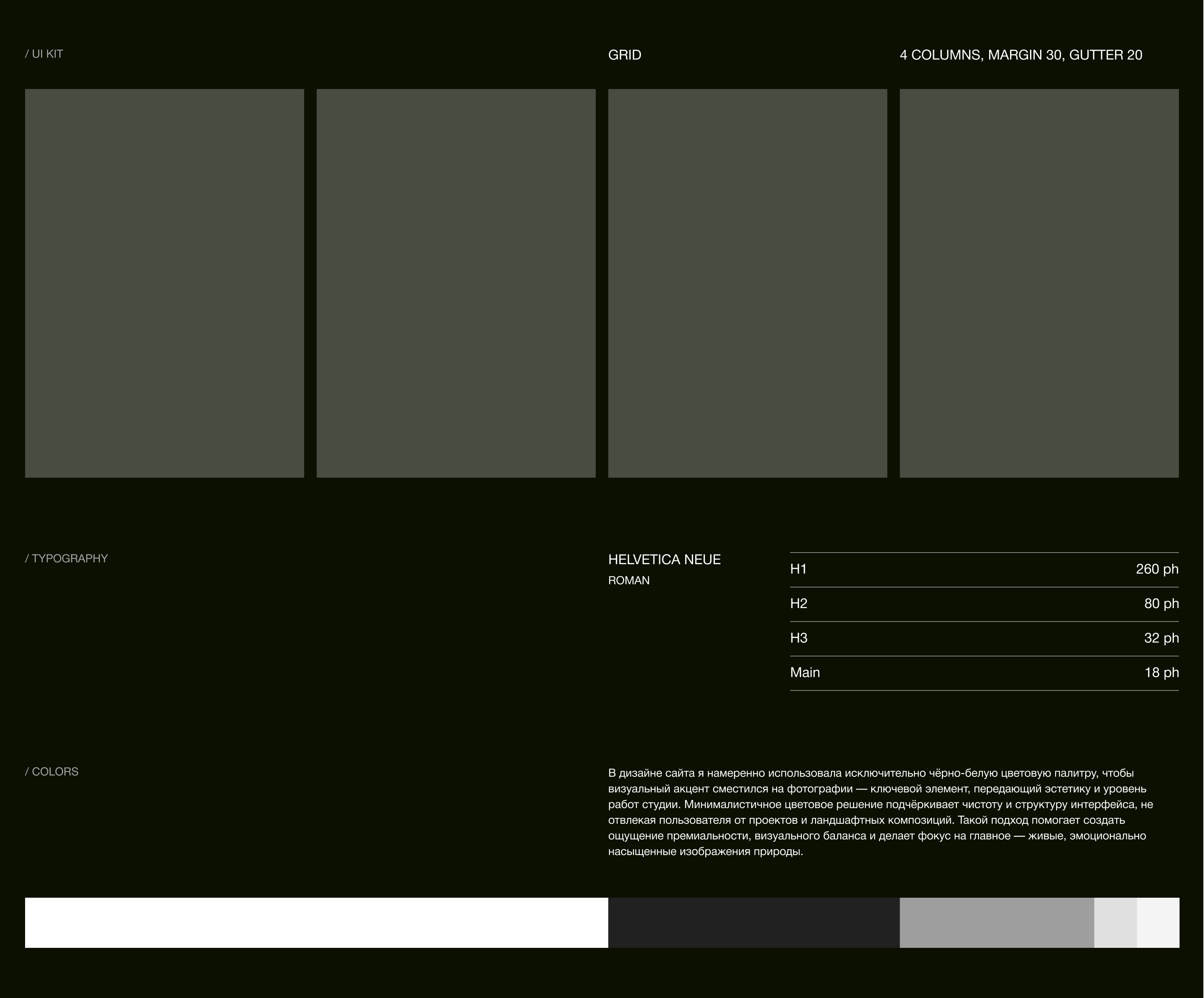Screen dimensions: 1204x998
Task: Select the H1 260 ph row
Action: point(984,569)
